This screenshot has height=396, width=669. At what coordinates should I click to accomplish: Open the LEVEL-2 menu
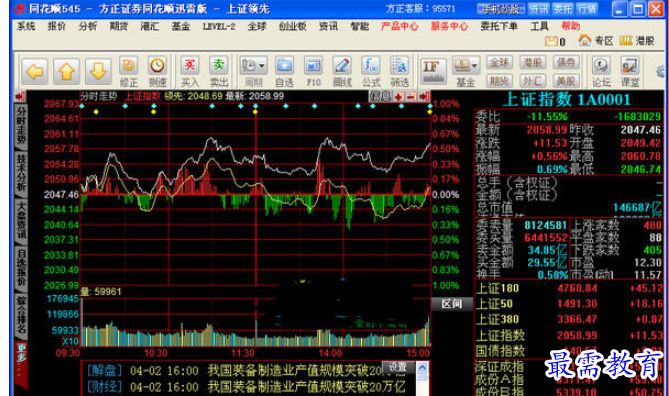coord(219,26)
